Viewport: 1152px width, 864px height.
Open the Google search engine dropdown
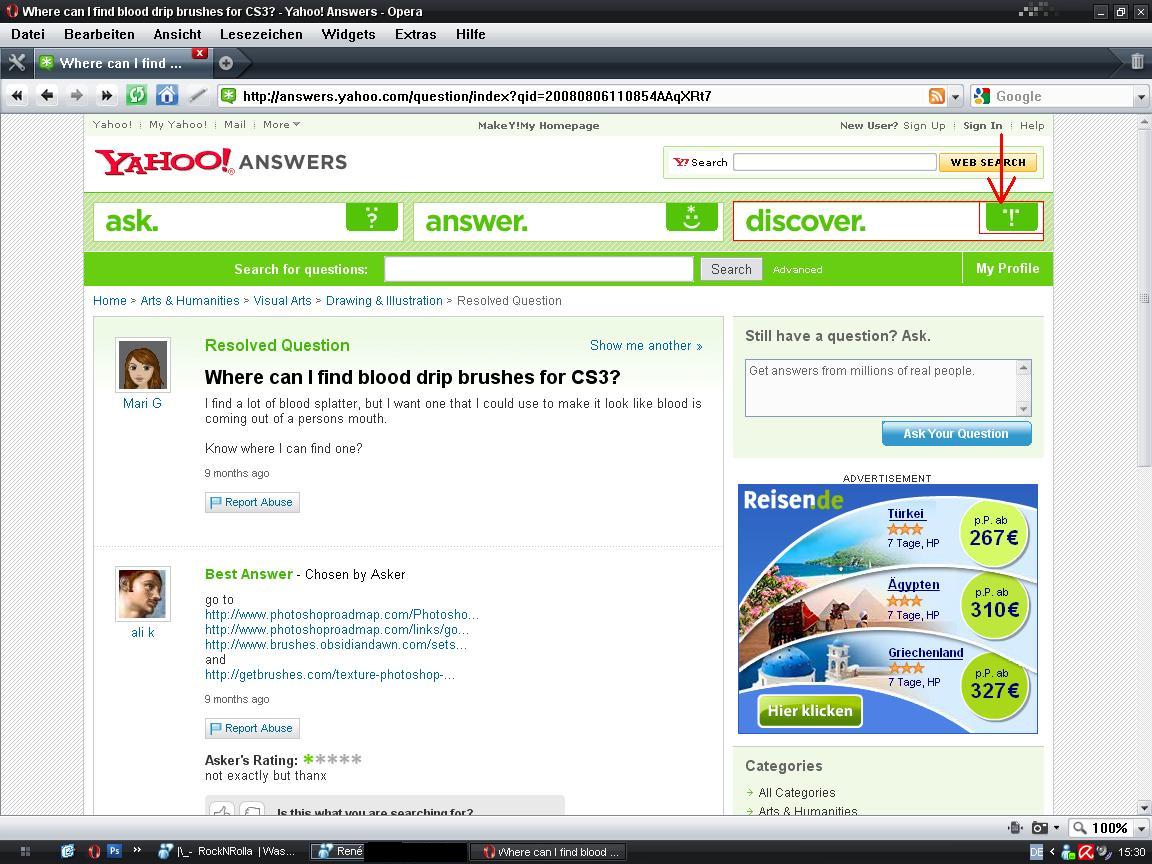1141,97
